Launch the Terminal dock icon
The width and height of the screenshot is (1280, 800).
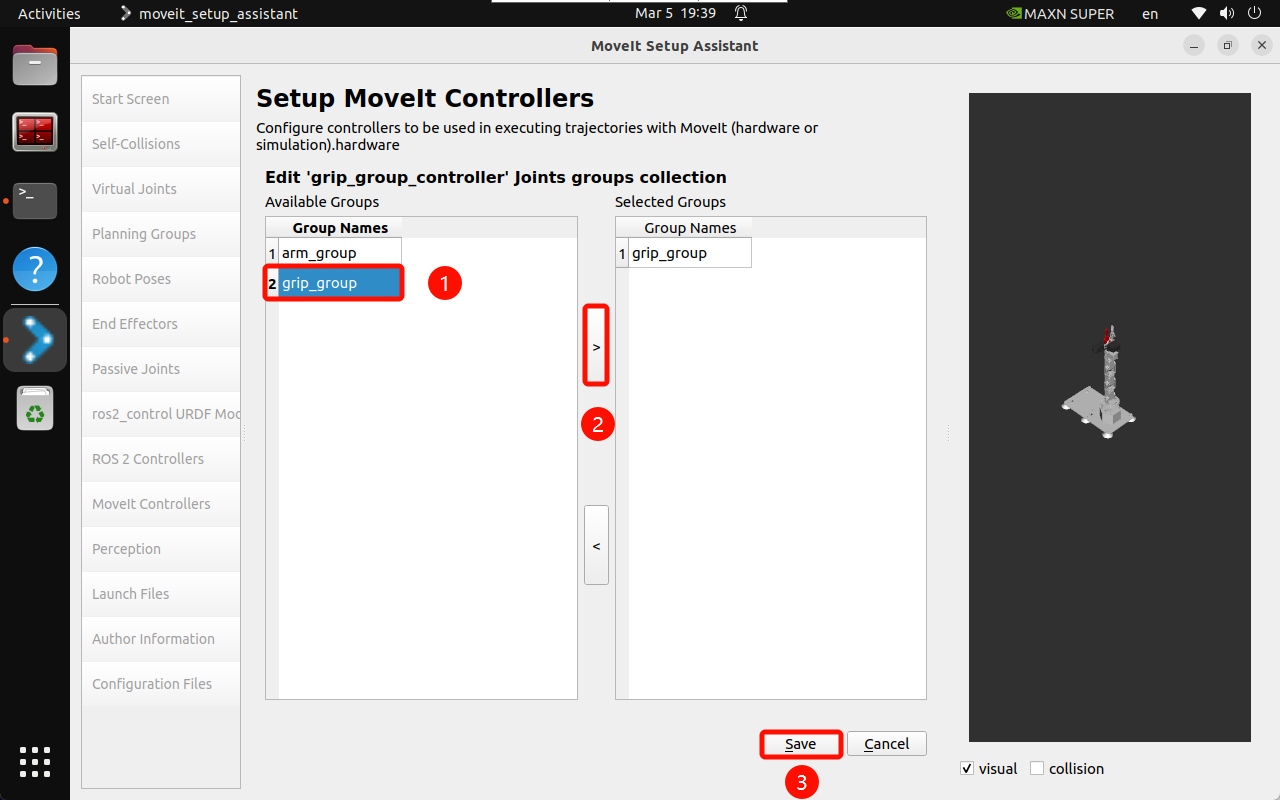(35, 200)
